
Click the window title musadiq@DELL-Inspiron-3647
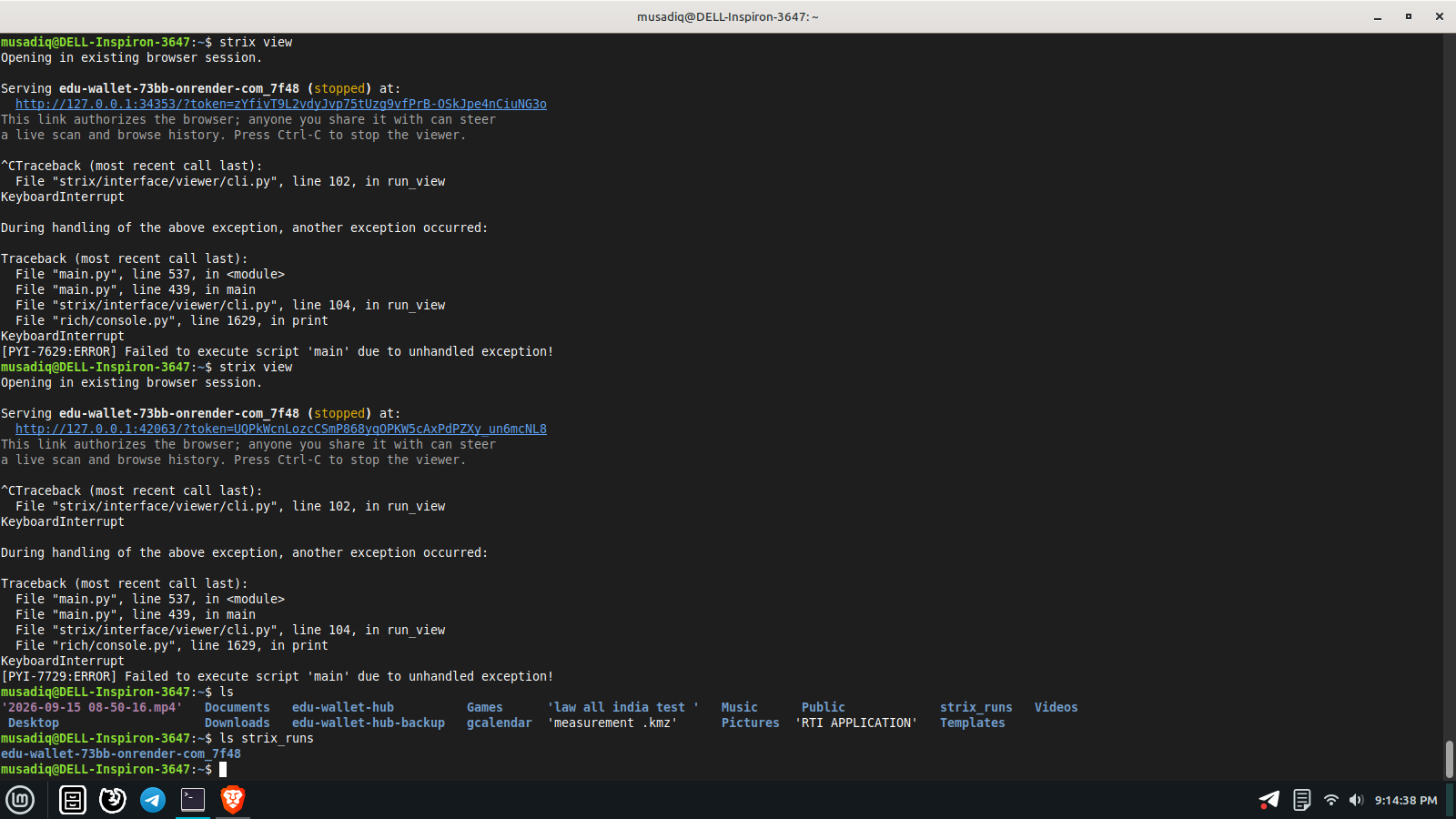[728, 16]
